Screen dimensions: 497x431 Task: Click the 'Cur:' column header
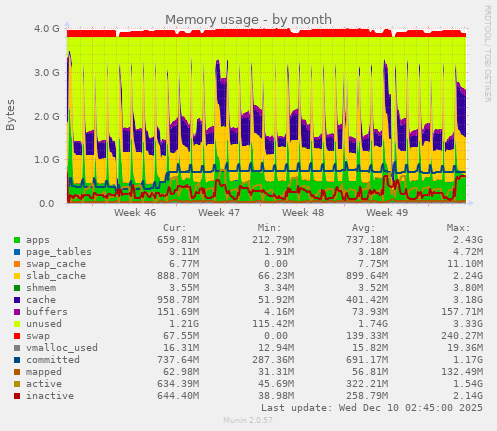point(175,228)
